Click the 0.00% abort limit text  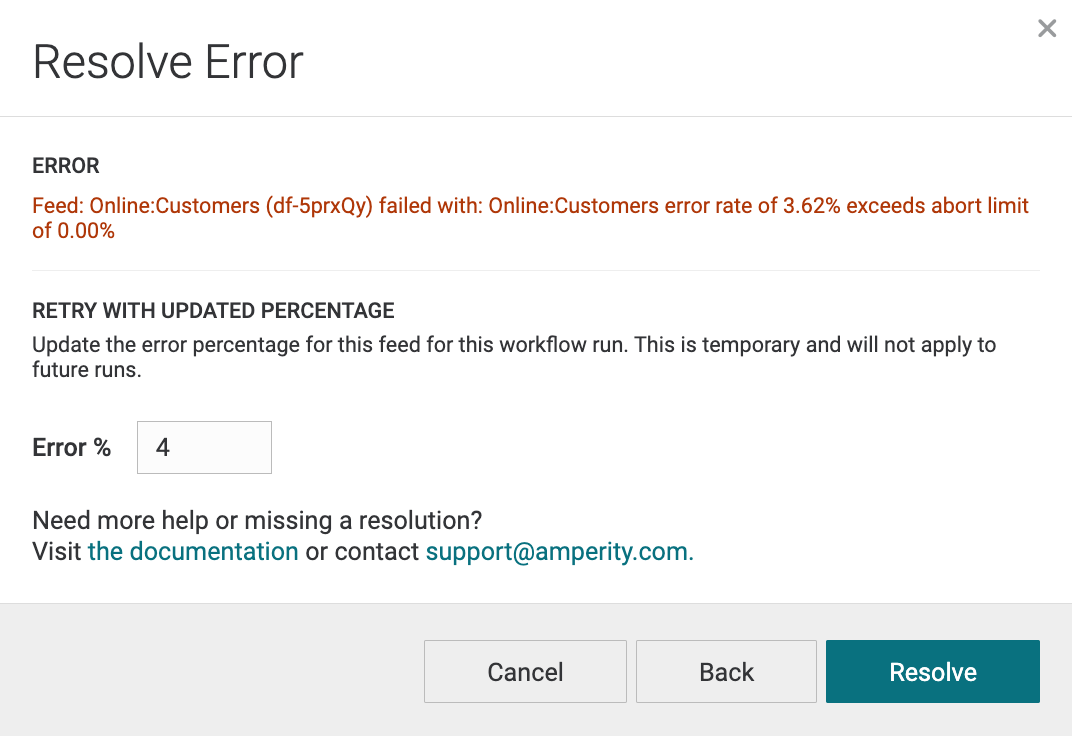(85, 231)
